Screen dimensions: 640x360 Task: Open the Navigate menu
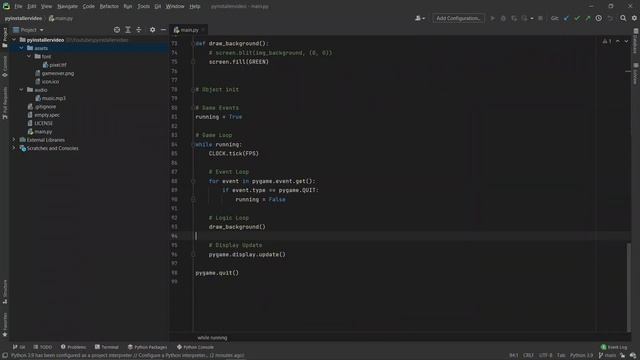(x=67, y=7)
